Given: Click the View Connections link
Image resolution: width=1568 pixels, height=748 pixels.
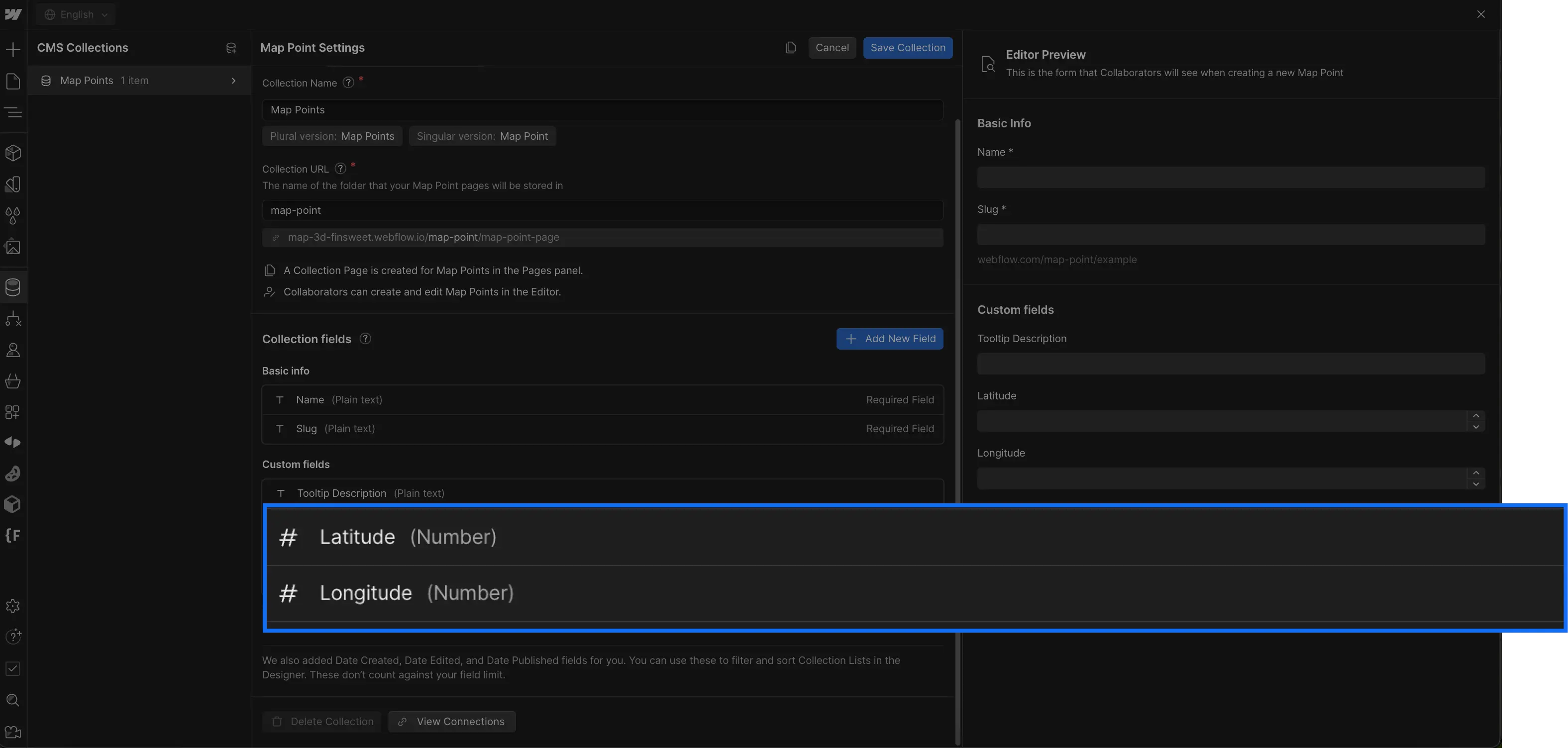Looking at the screenshot, I should [452, 721].
